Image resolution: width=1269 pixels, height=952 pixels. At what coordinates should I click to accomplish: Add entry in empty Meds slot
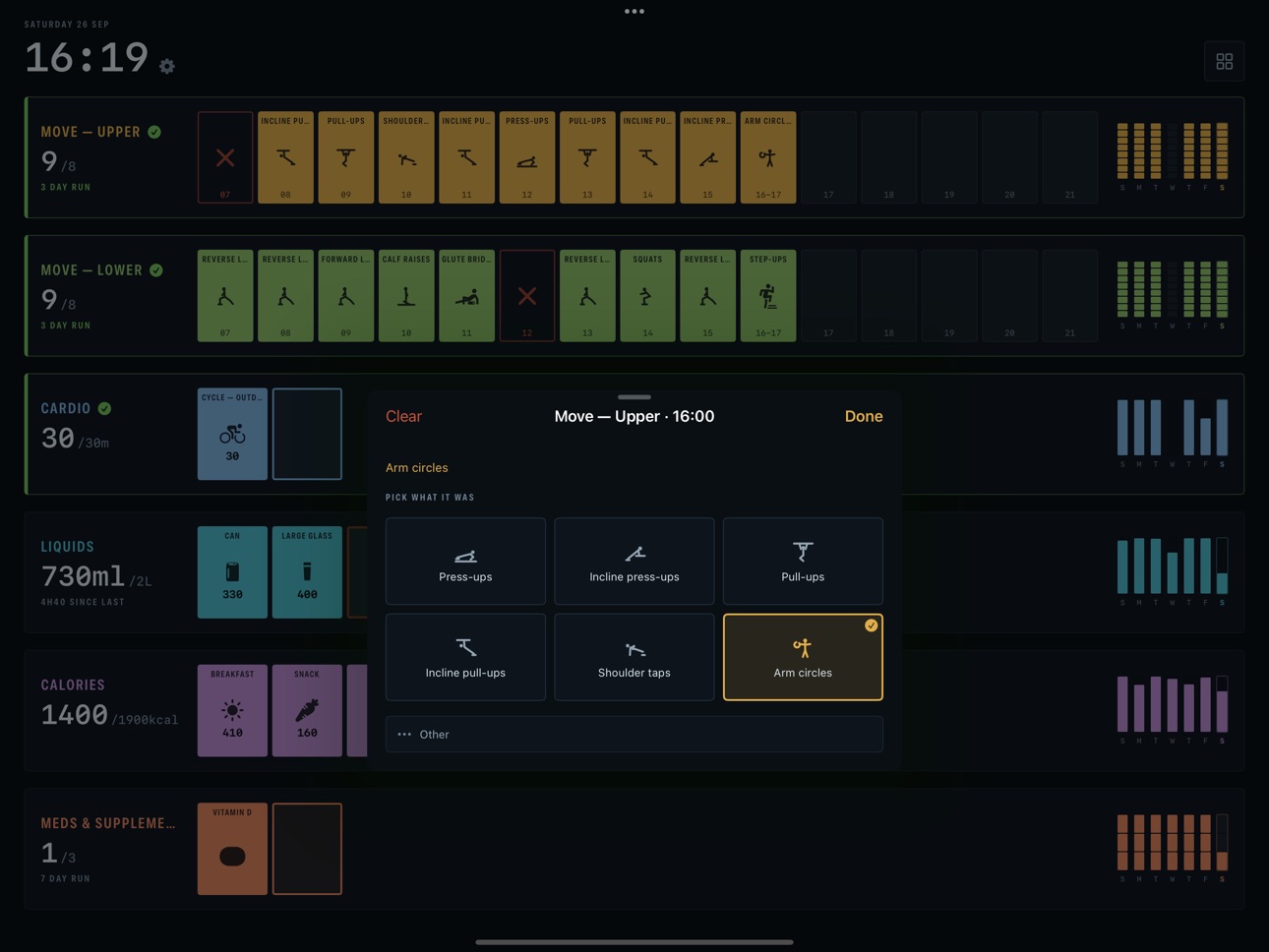pyautogui.click(x=307, y=850)
